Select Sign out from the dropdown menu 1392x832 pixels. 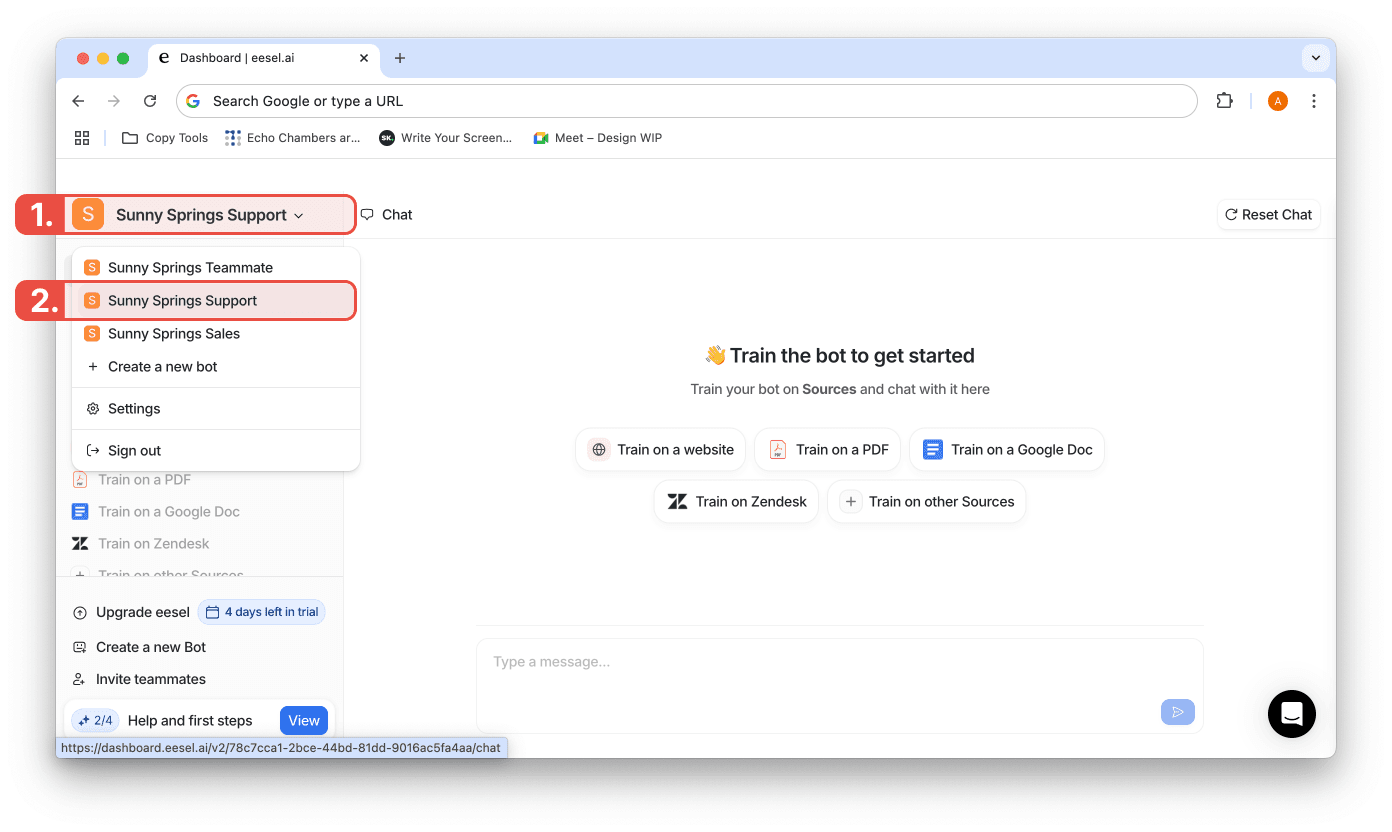coord(134,451)
